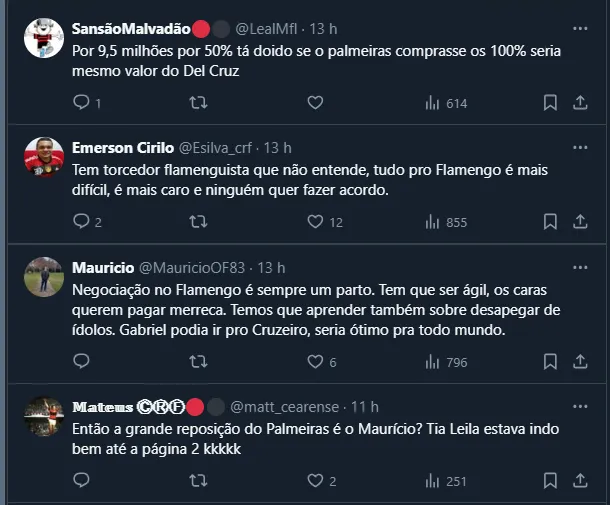The height and width of the screenshot is (505, 610).
Task: Reply to SansãoMalvadão's tweet
Action: click(82, 102)
